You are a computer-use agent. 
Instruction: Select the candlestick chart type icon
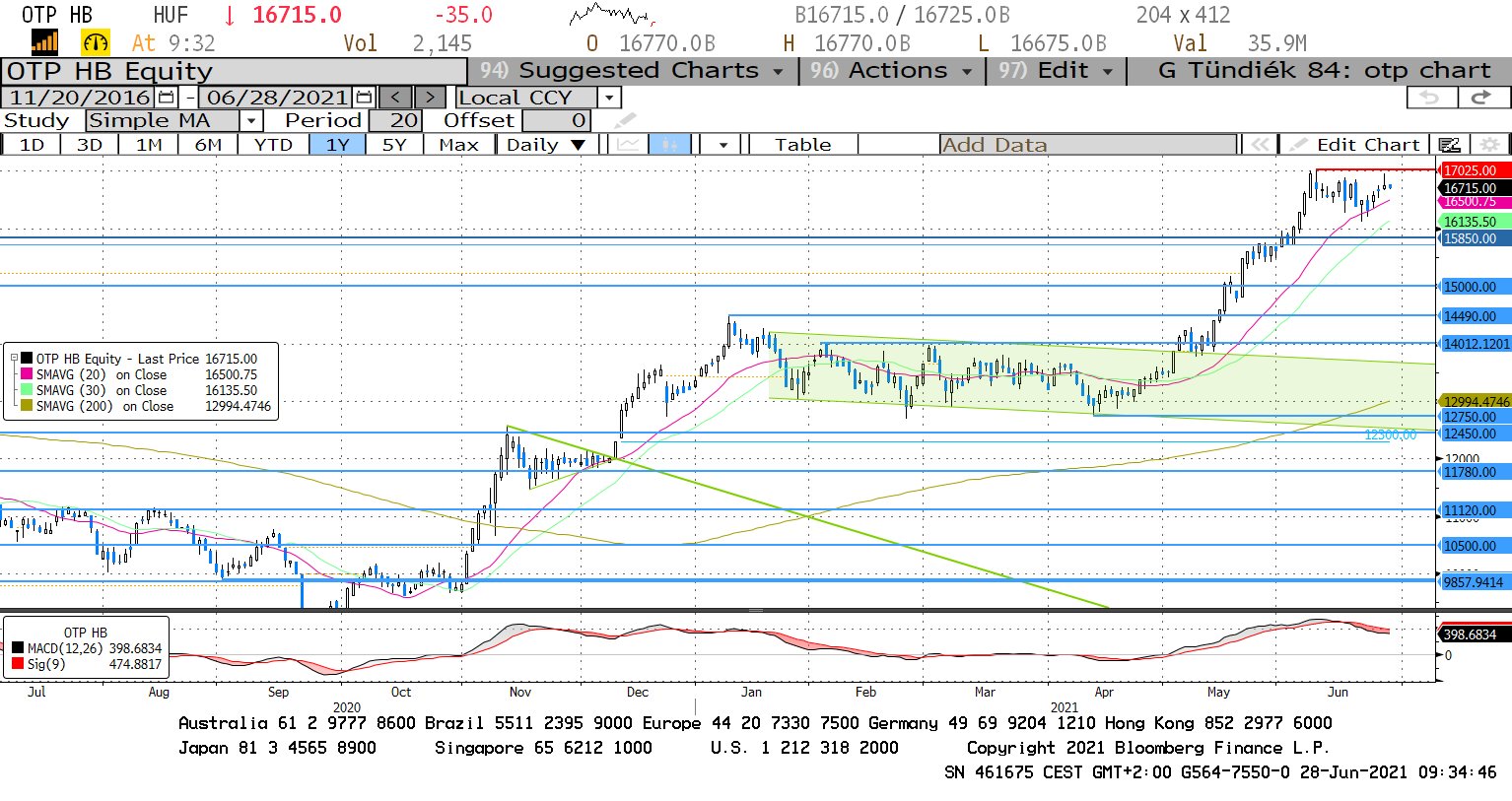pyautogui.click(x=669, y=145)
